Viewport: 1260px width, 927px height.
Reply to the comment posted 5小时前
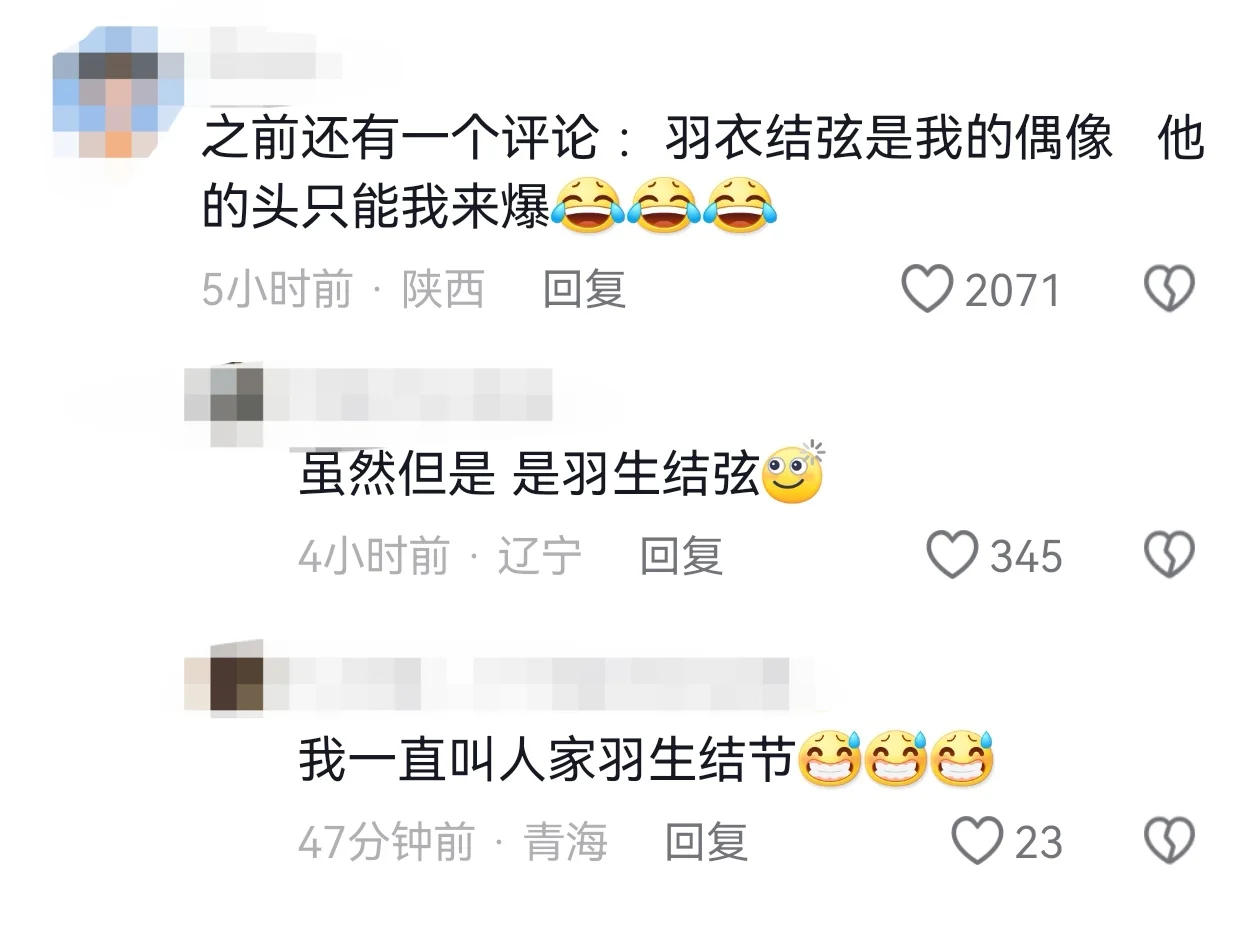click(x=584, y=290)
